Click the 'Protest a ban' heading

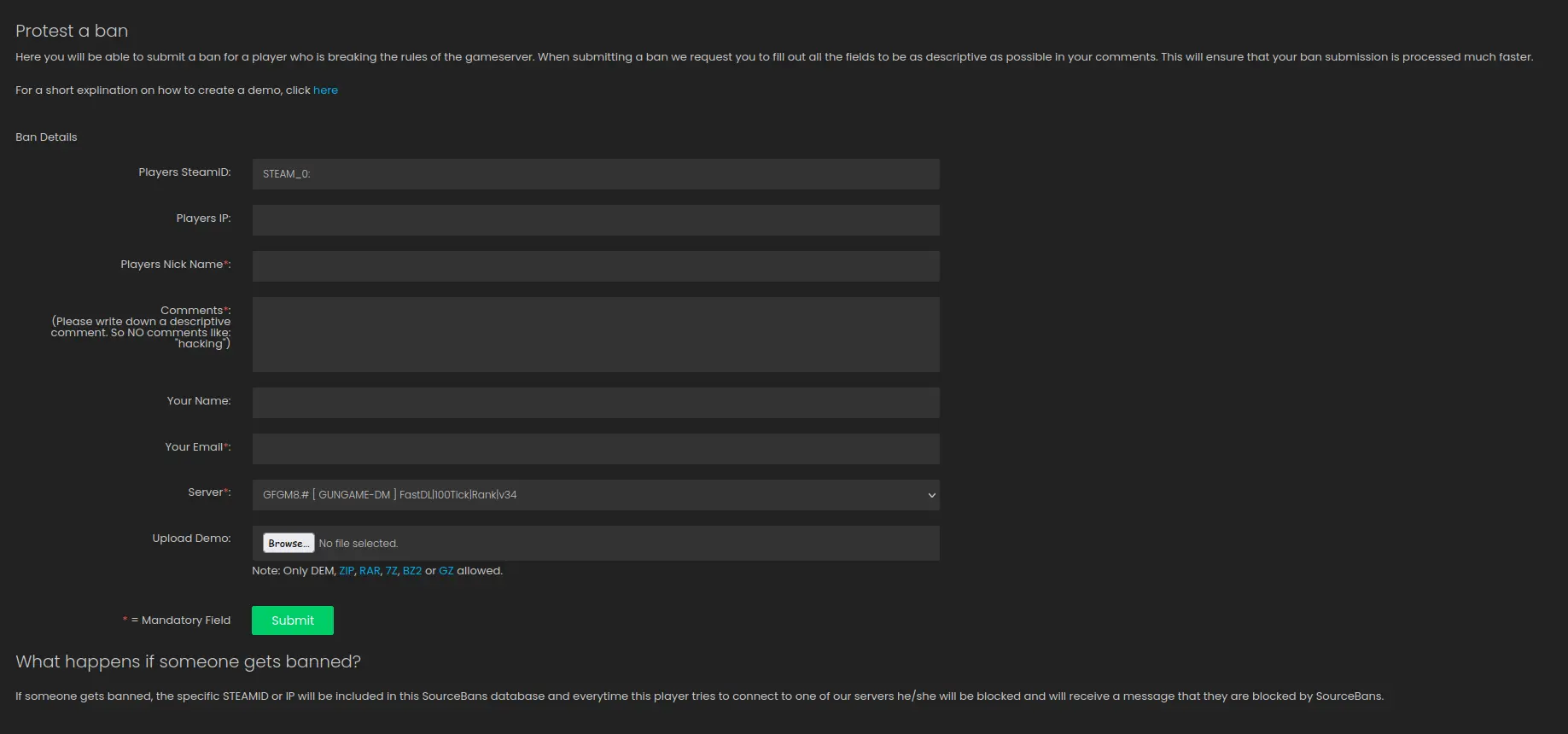[72, 31]
